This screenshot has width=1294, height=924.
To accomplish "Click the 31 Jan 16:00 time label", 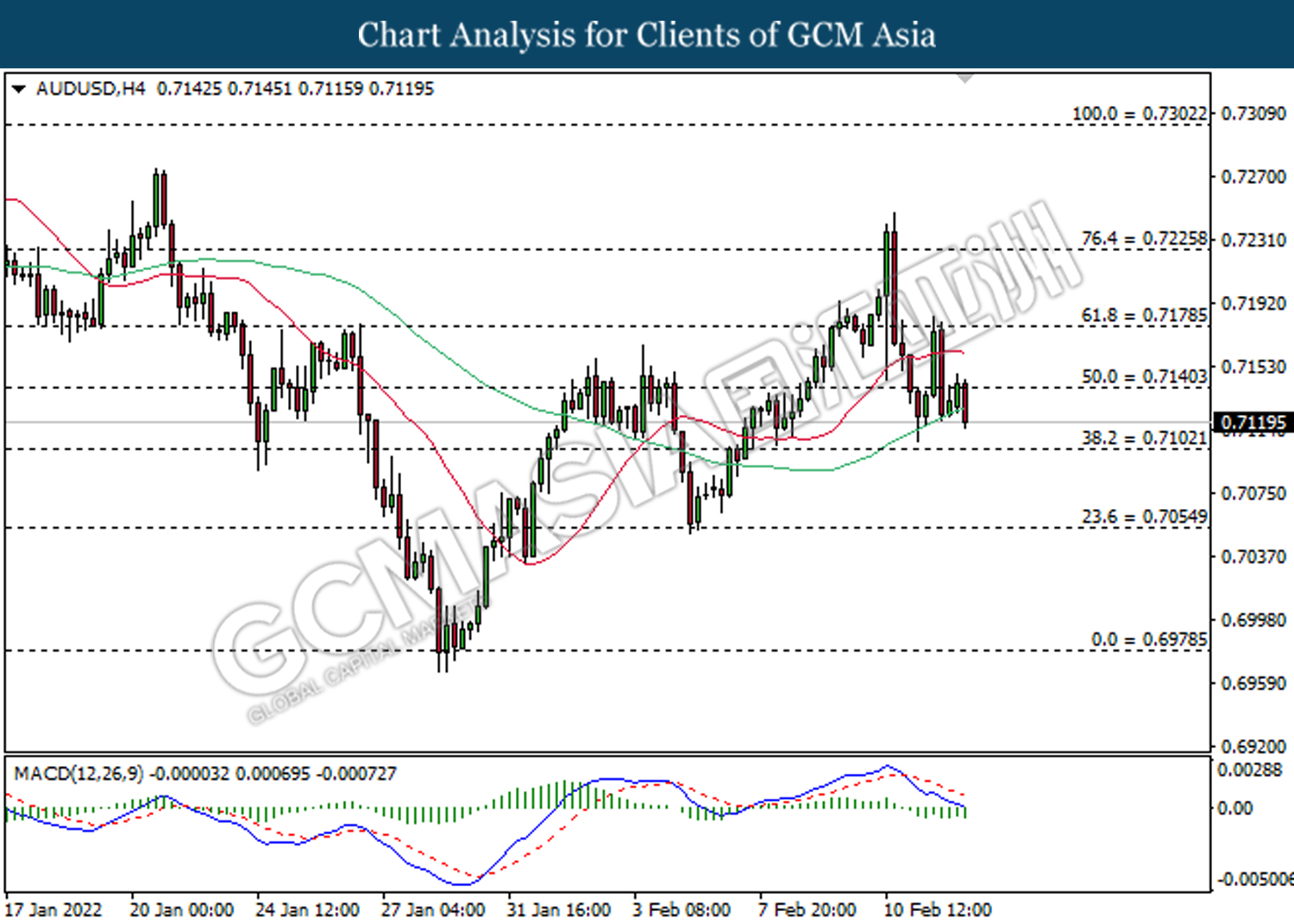I will click(559, 910).
